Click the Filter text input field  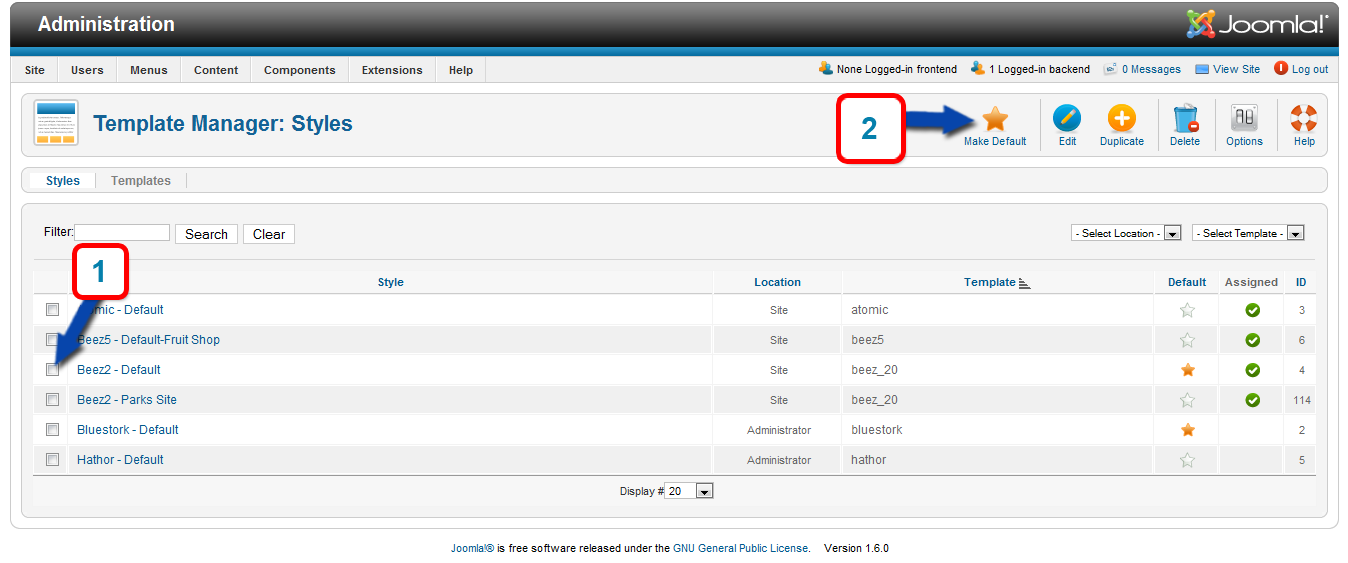pos(123,232)
